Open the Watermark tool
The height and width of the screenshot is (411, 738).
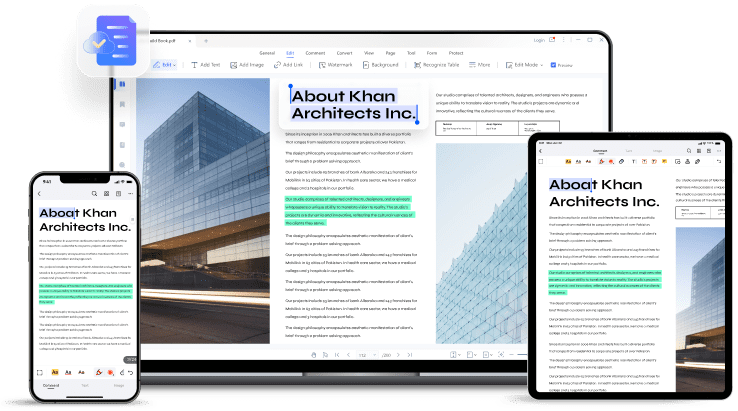point(335,64)
